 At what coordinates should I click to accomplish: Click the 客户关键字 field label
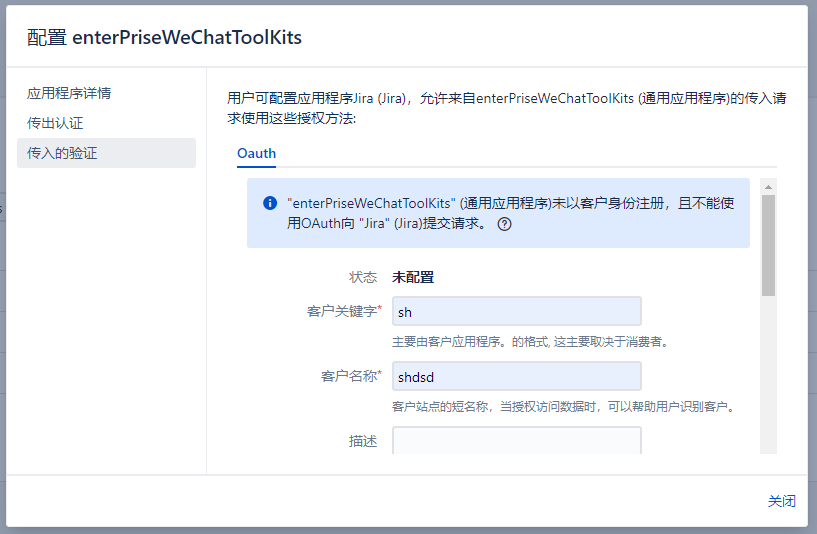343,311
